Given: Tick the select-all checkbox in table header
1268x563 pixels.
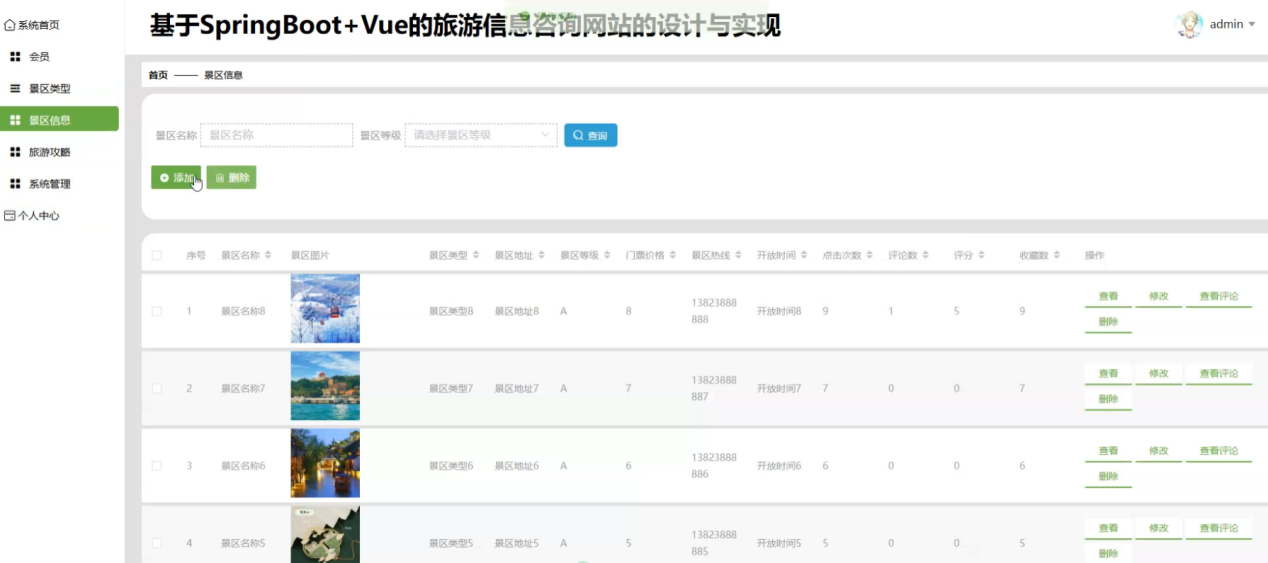Looking at the screenshot, I should tap(156, 255).
